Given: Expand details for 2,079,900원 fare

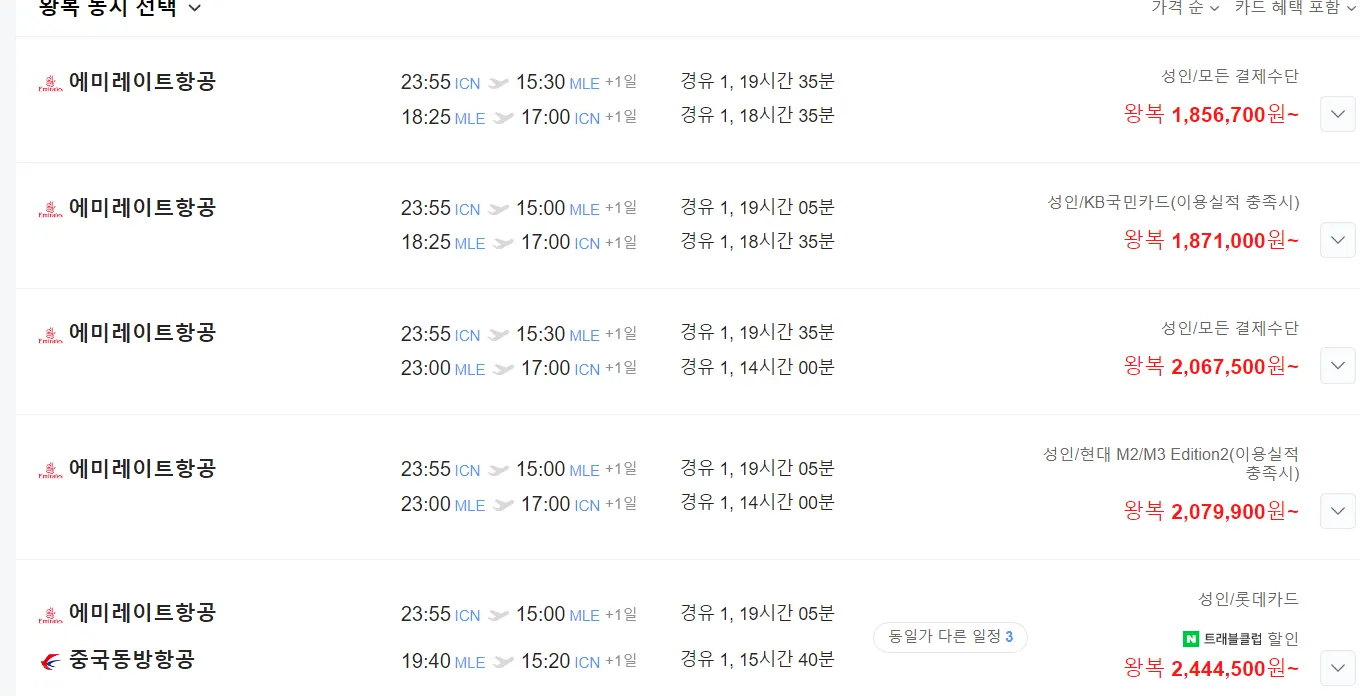Looking at the screenshot, I should coord(1338,511).
